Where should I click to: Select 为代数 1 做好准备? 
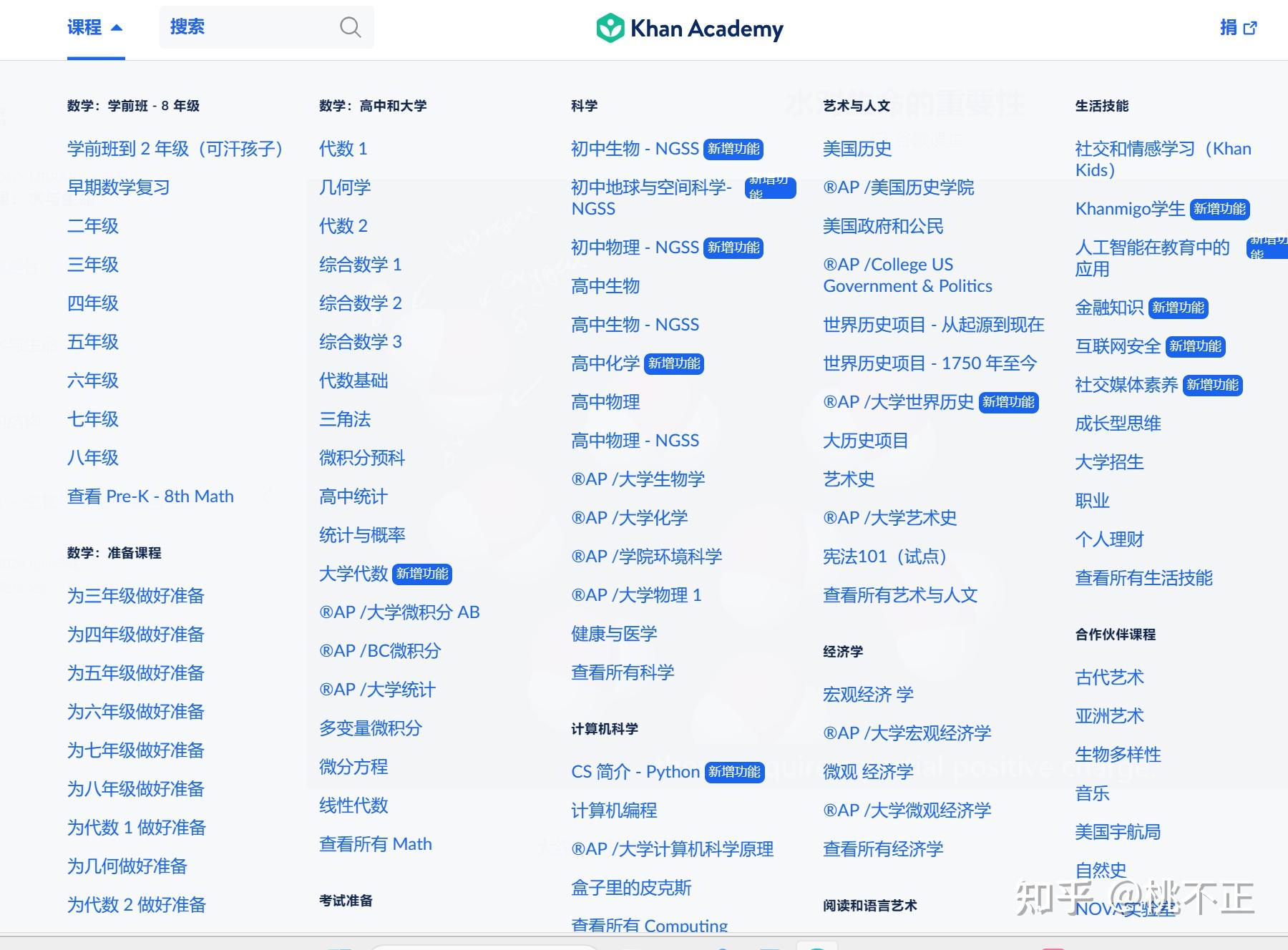(137, 828)
